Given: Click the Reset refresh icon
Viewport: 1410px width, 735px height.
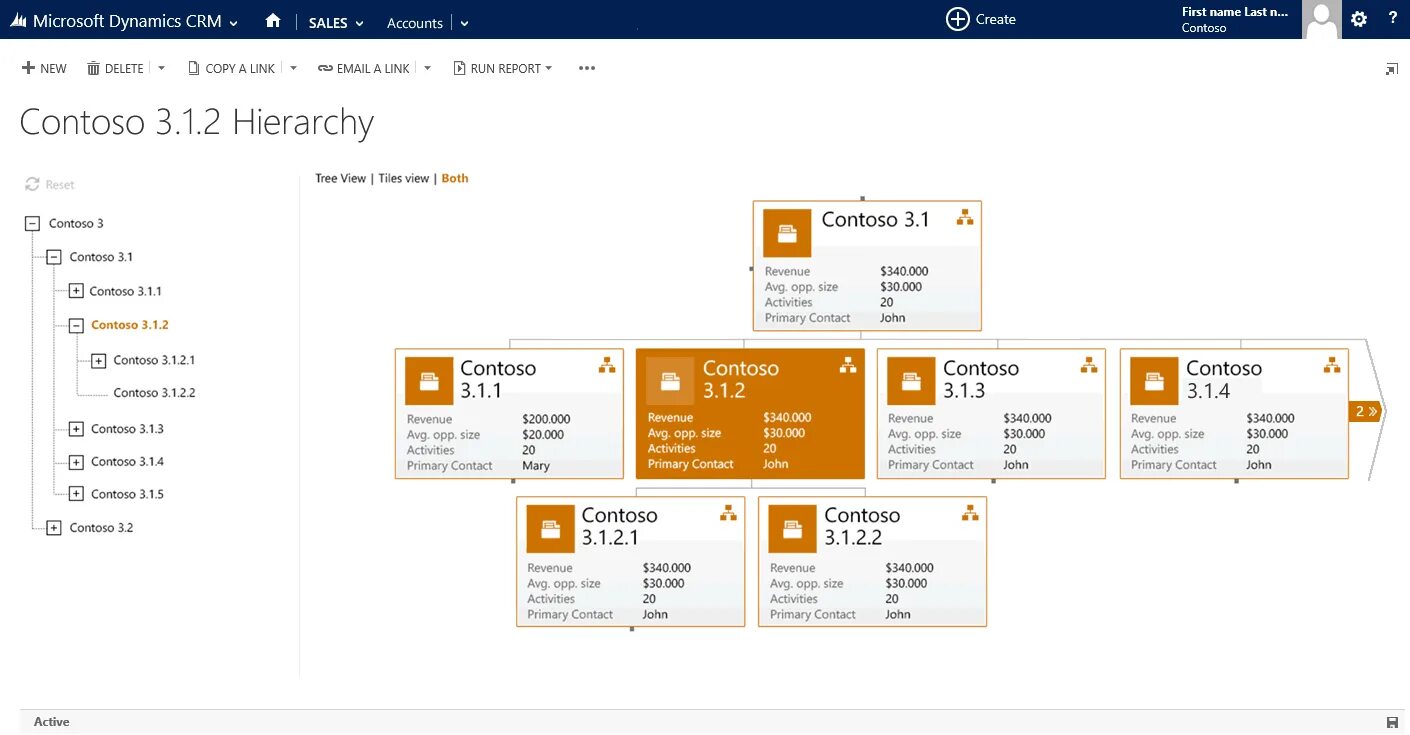Looking at the screenshot, I should (x=32, y=184).
